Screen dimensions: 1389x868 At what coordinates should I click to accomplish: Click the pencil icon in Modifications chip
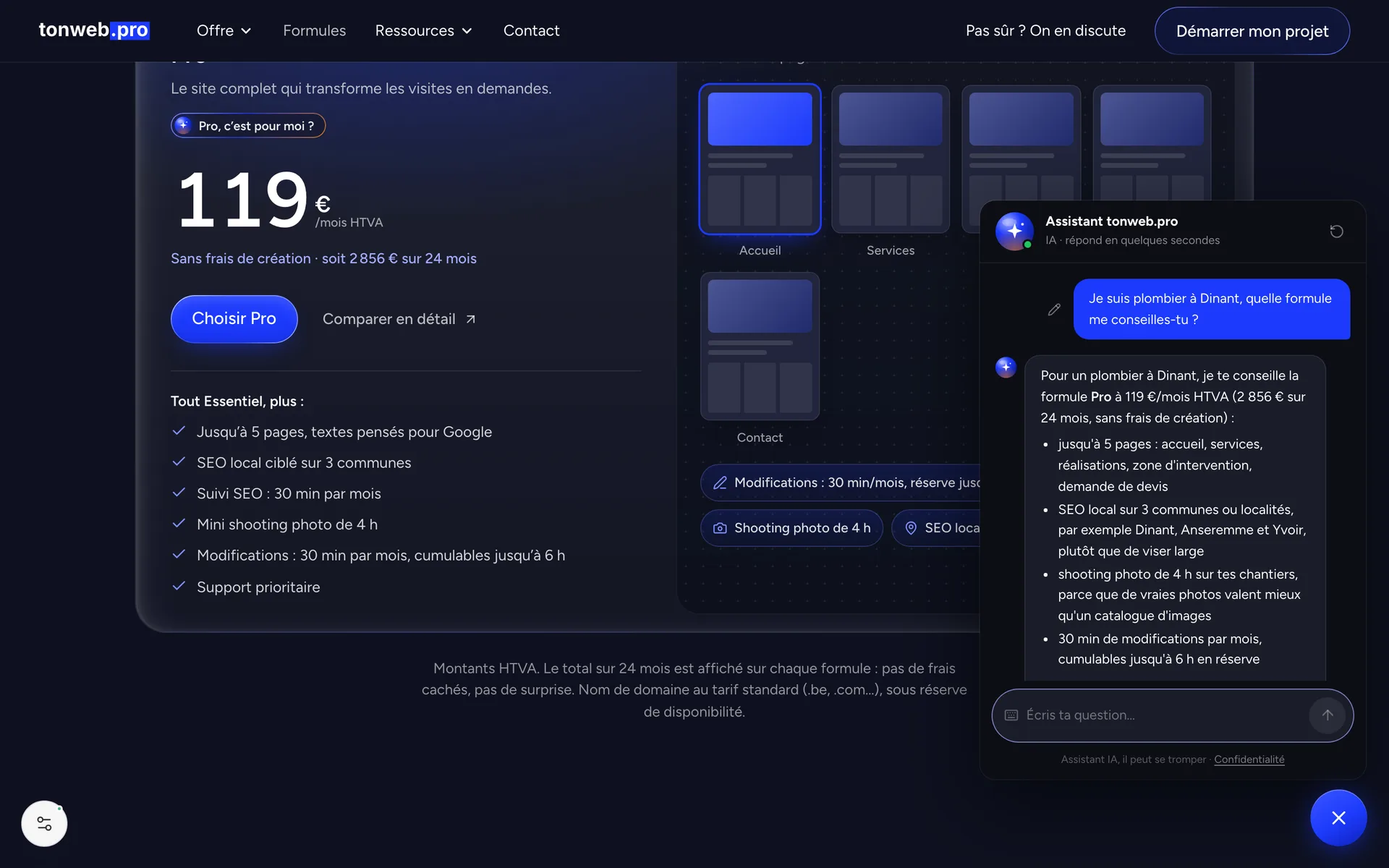pos(720,482)
